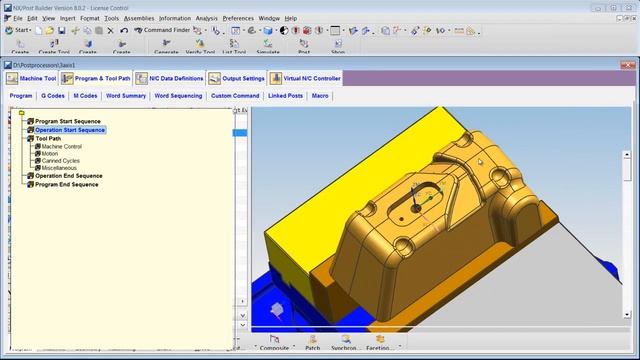Screen dimensions: 640x360
Task: Open the Format menu
Action: tap(90, 18)
